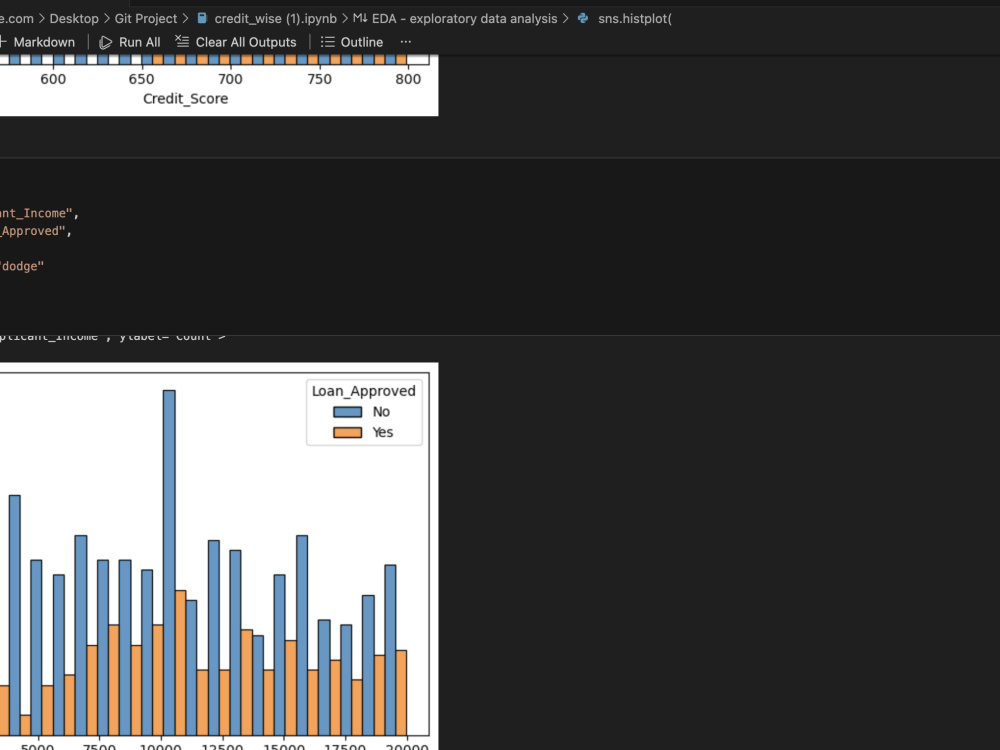Click the 700 tick on Credit_Score axis
This screenshot has width=1000, height=750.
[x=230, y=79]
